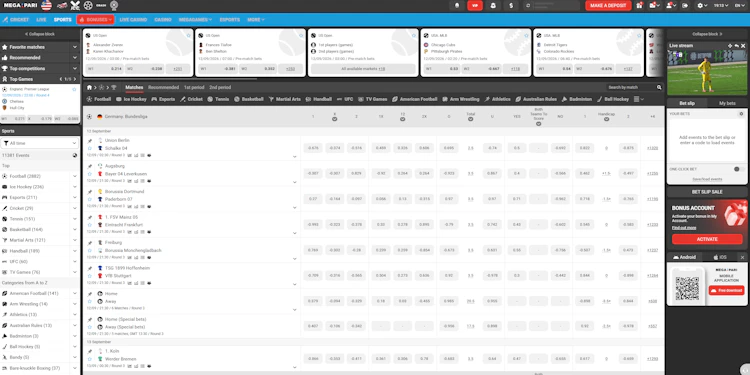The height and width of the screenshot is (375, 750).
Task: Expand Union Berlin vs Schalke 04 row chevron
Action: pos(295,157)
